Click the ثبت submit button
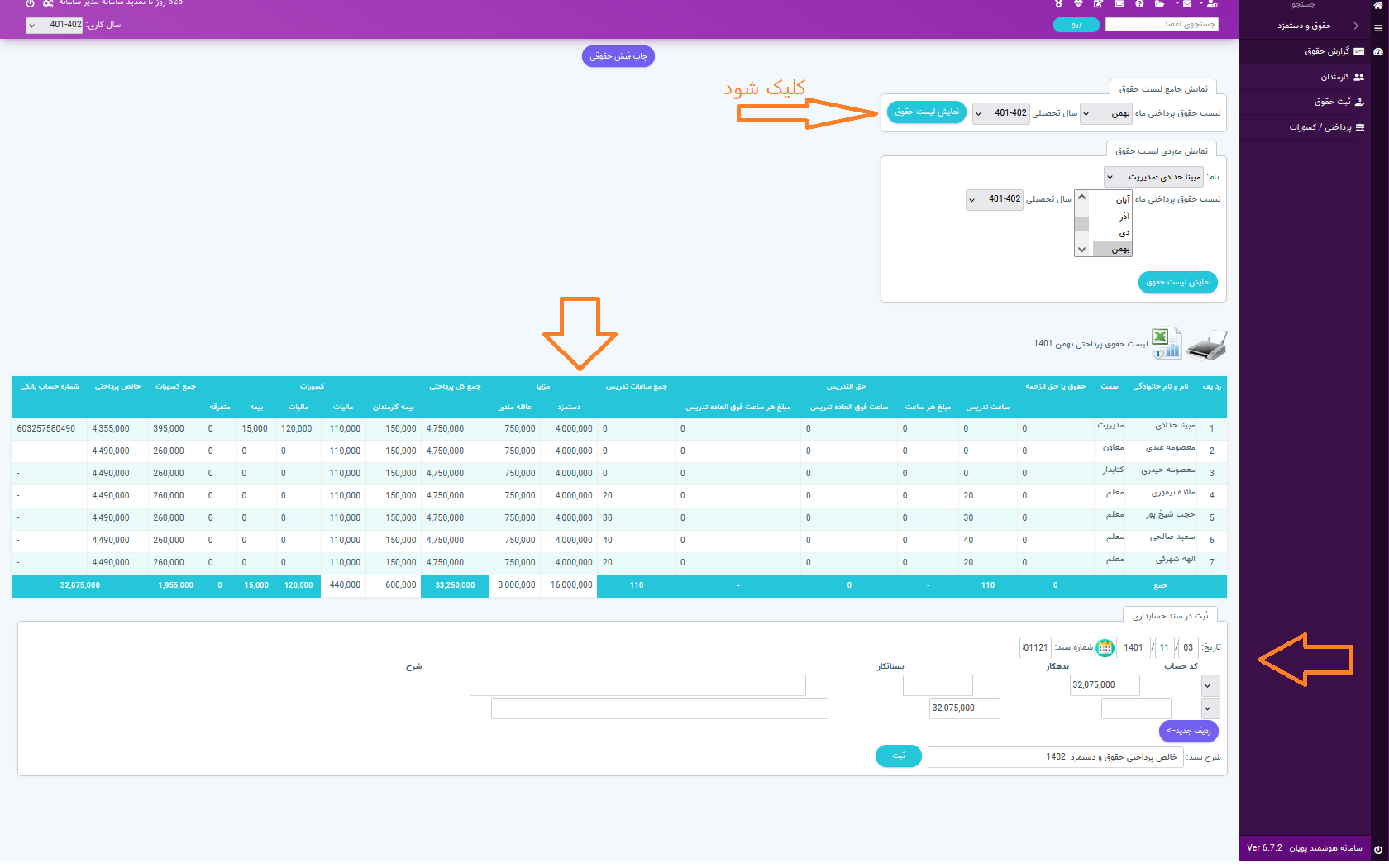 point(899,756)
